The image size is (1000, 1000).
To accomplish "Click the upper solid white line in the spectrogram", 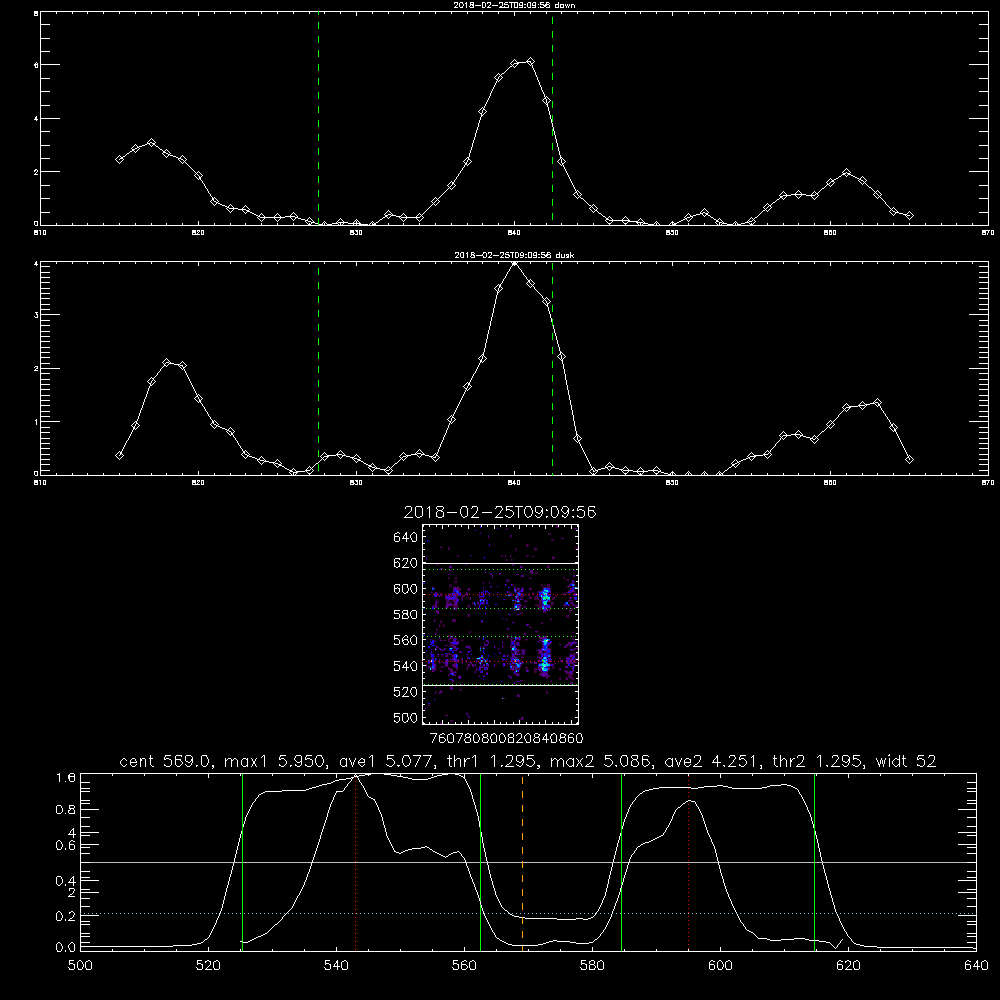I will pos(500,563).
